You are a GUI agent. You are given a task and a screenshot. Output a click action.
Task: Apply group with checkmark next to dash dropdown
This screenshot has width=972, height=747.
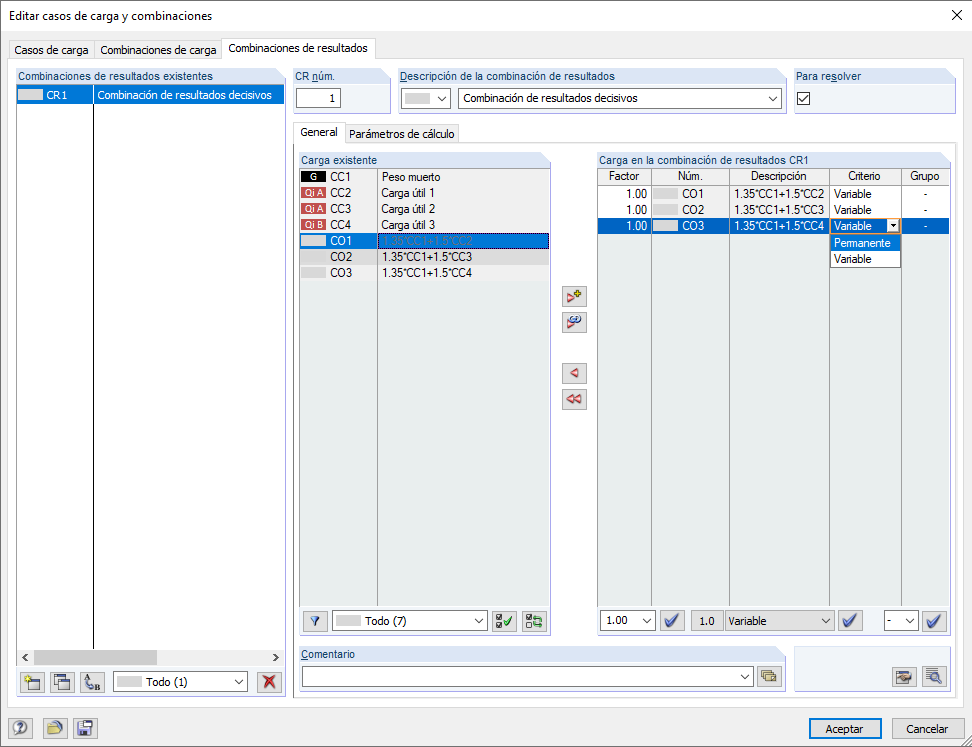tap(934, 621)
